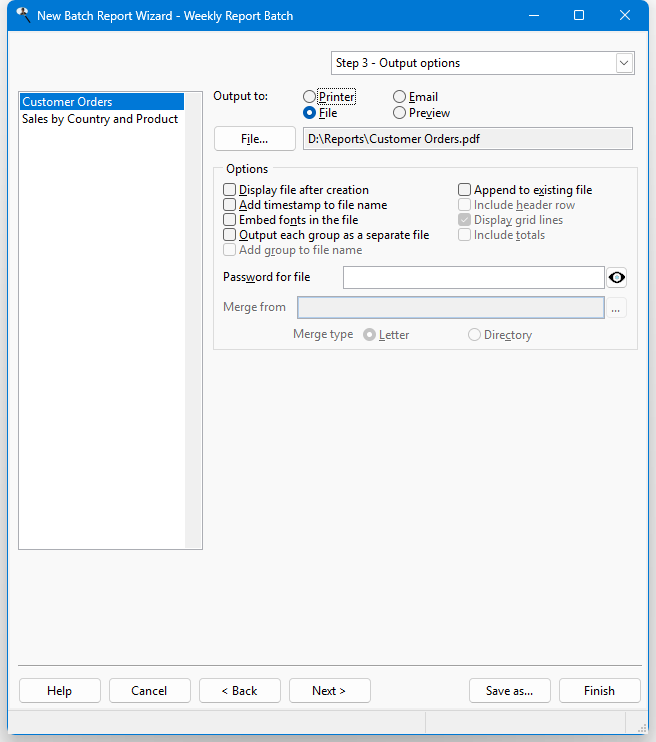Screen dimensions: 656x742
Task: Select Preview output option
Action: tap(421, 113)
